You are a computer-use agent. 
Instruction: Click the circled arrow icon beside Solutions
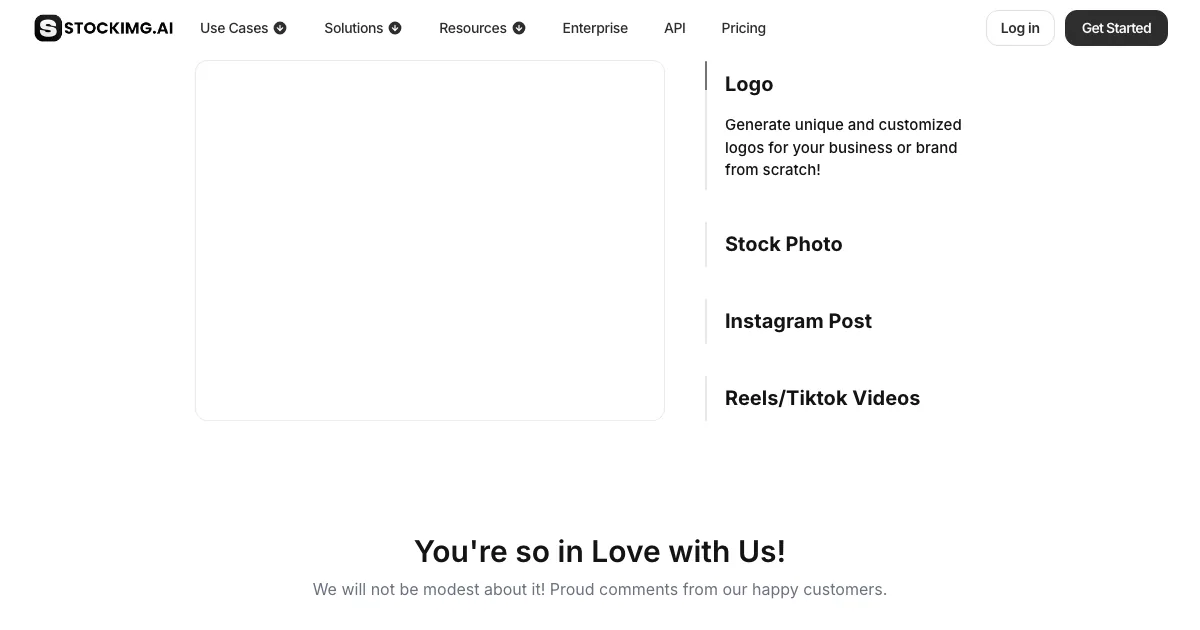pos(395,28)
